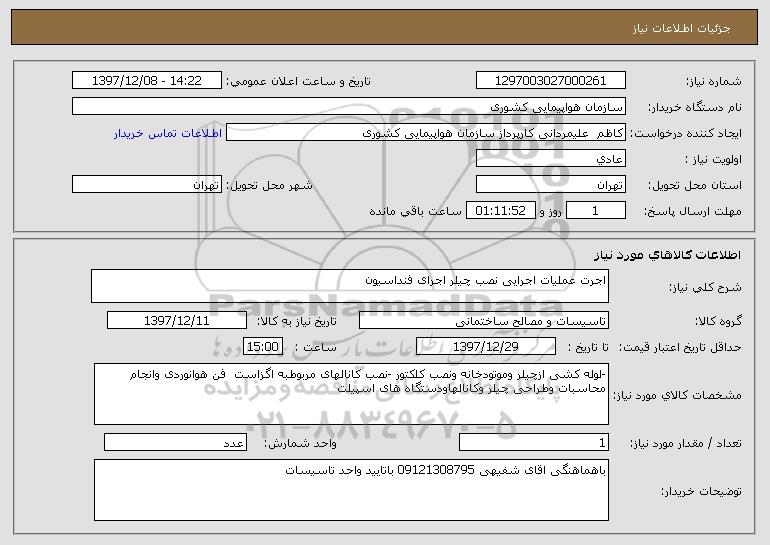The height and width of the screenshot is (545, 770).
Task: Select the quantity field showing 1
Action: click(x=534, y=442)
